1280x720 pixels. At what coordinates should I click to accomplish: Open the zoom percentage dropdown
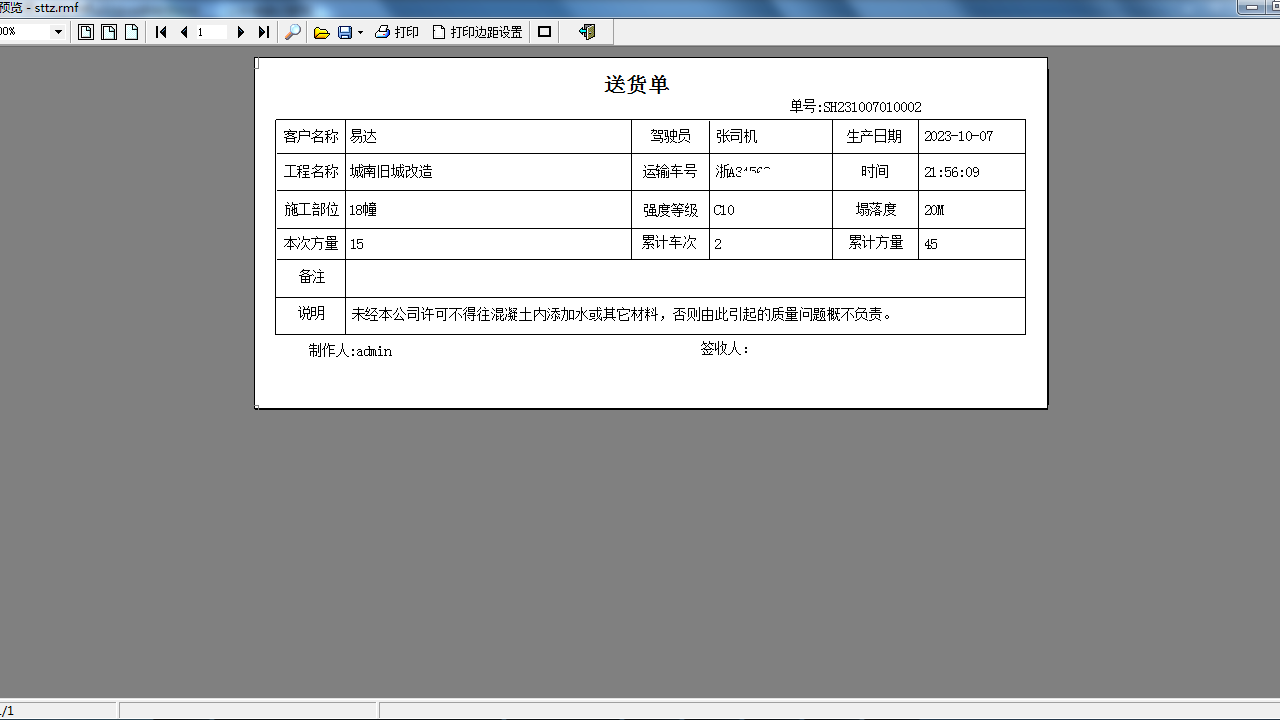[58, 32]
